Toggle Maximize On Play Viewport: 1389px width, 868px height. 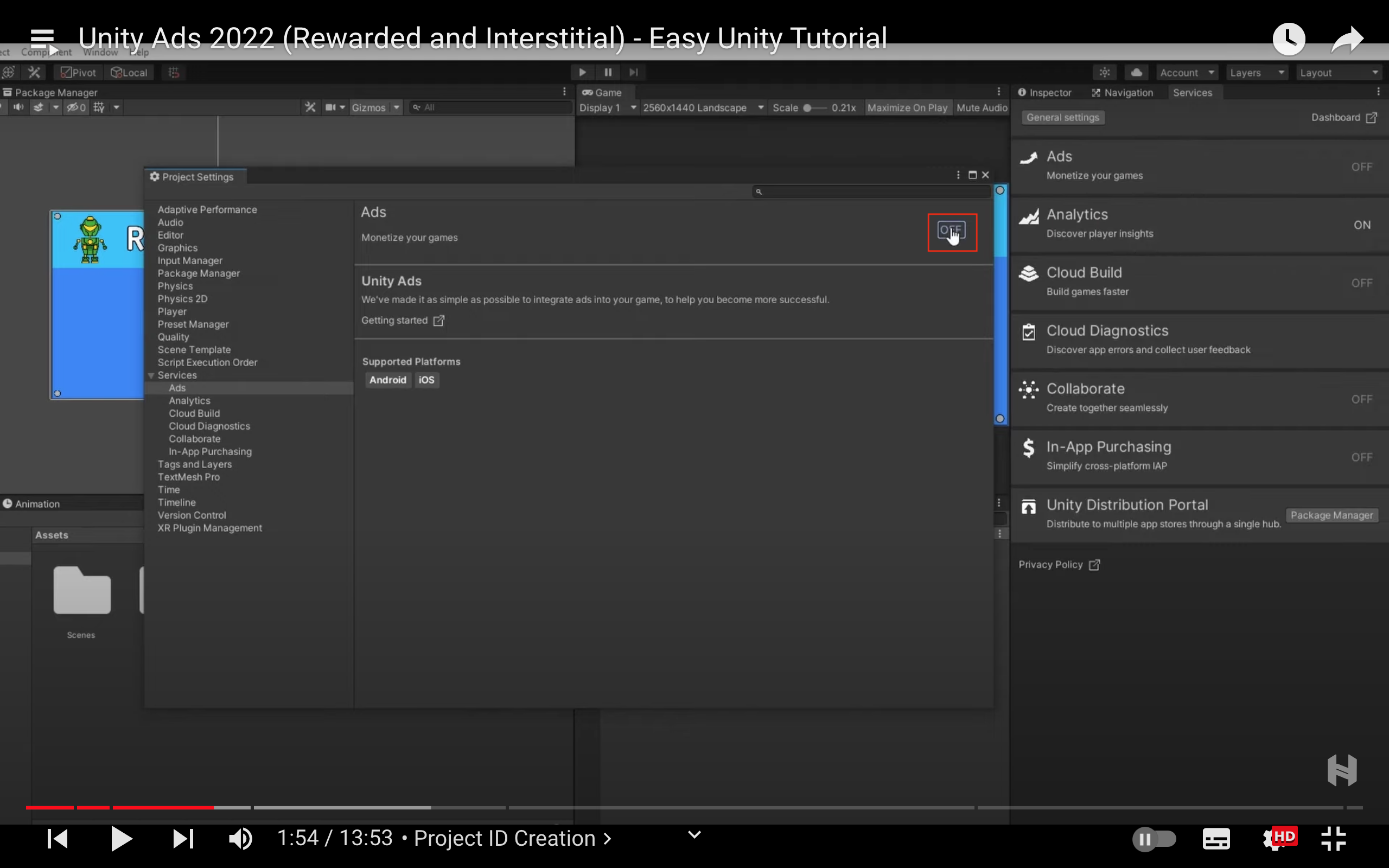coord(907,108)
